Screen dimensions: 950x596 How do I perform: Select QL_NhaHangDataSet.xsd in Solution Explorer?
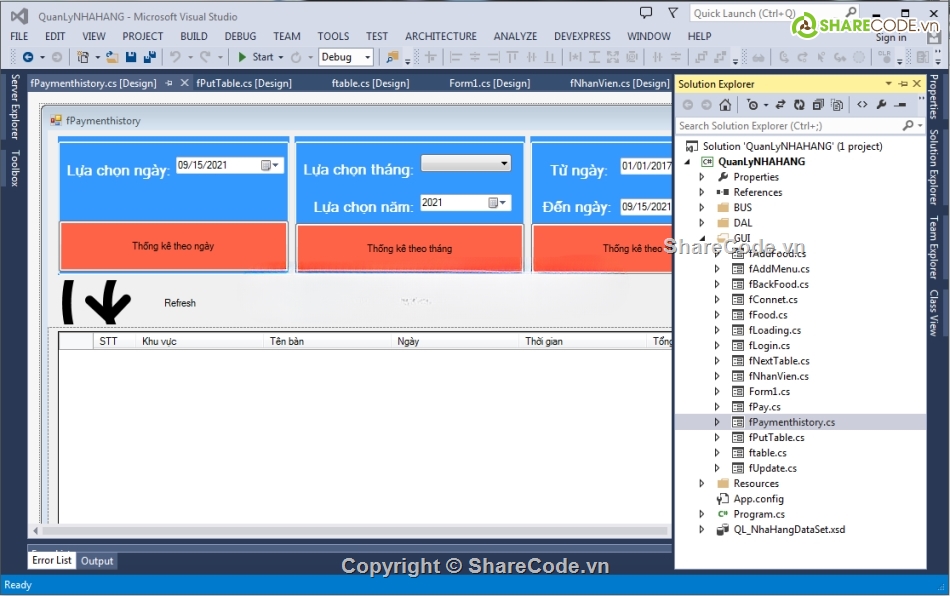789,529
